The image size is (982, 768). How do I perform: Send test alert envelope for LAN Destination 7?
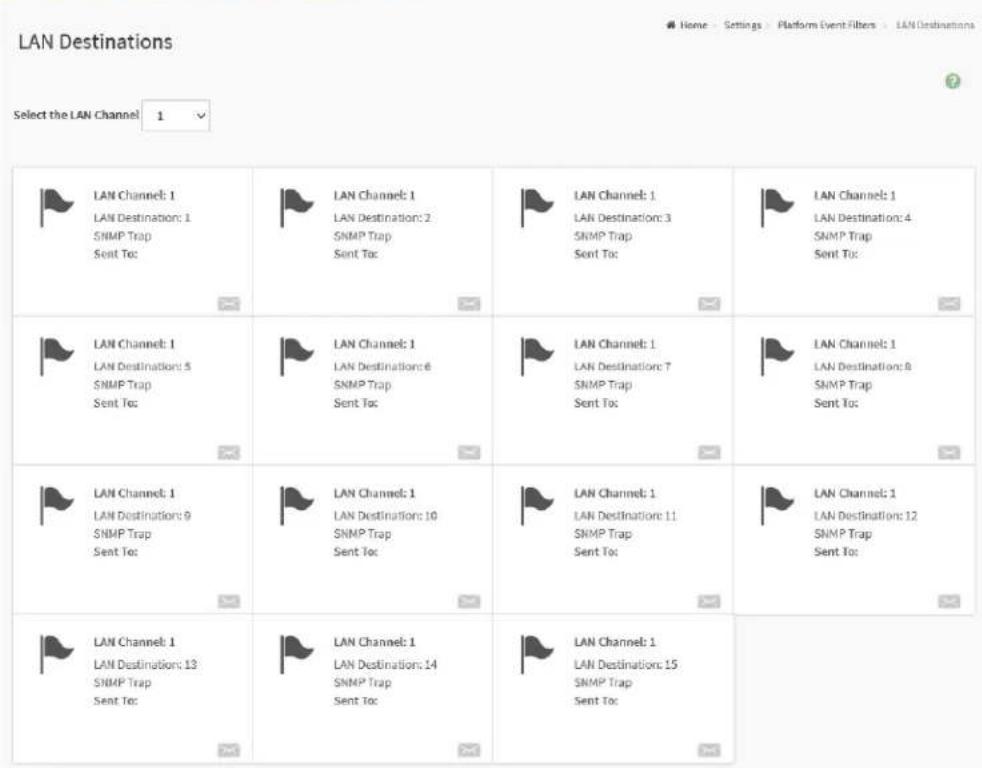pos(709,452)
